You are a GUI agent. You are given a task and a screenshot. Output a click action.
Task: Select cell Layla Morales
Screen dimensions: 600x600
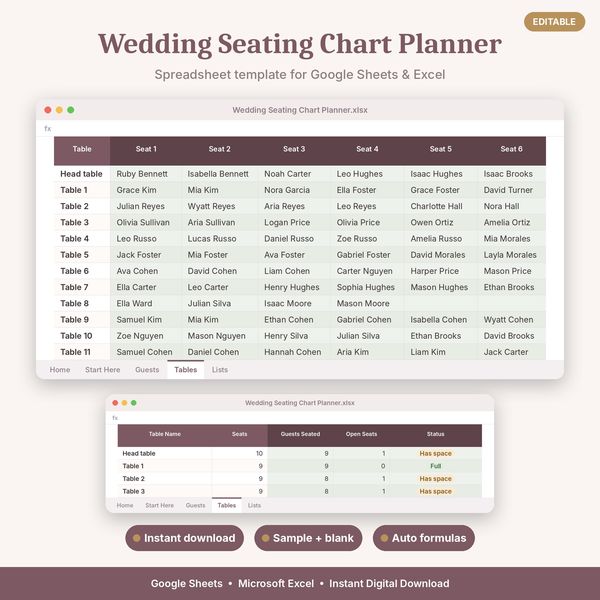coord(512,255)
